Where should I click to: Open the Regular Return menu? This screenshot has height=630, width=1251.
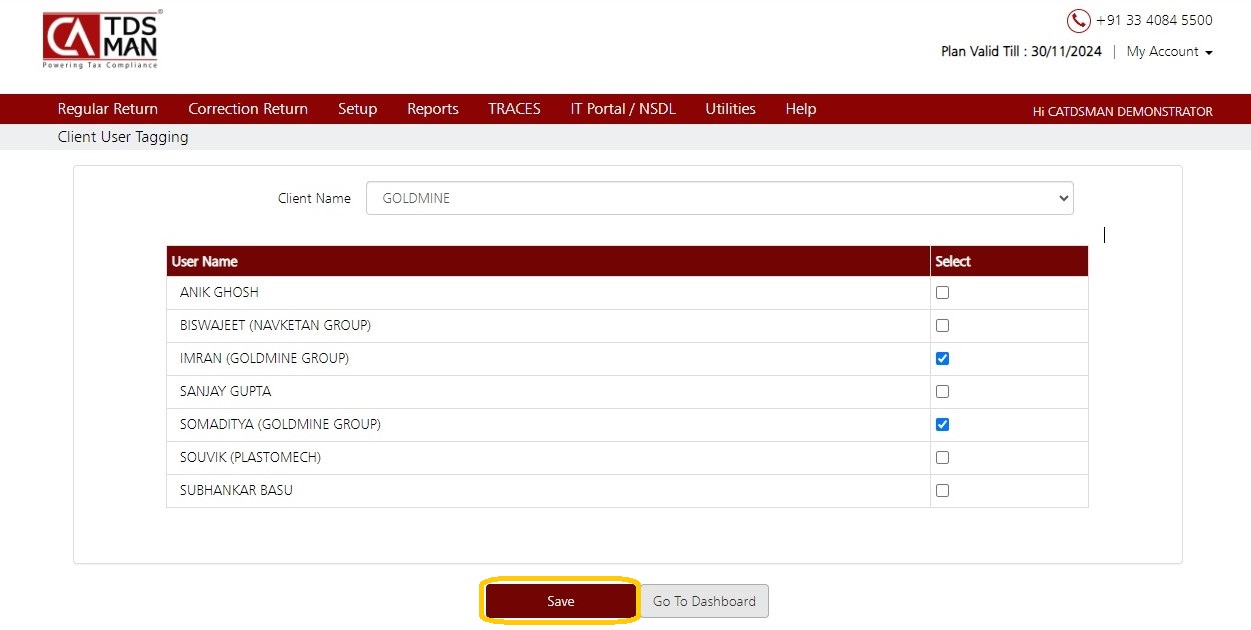(x=108, y=109)
